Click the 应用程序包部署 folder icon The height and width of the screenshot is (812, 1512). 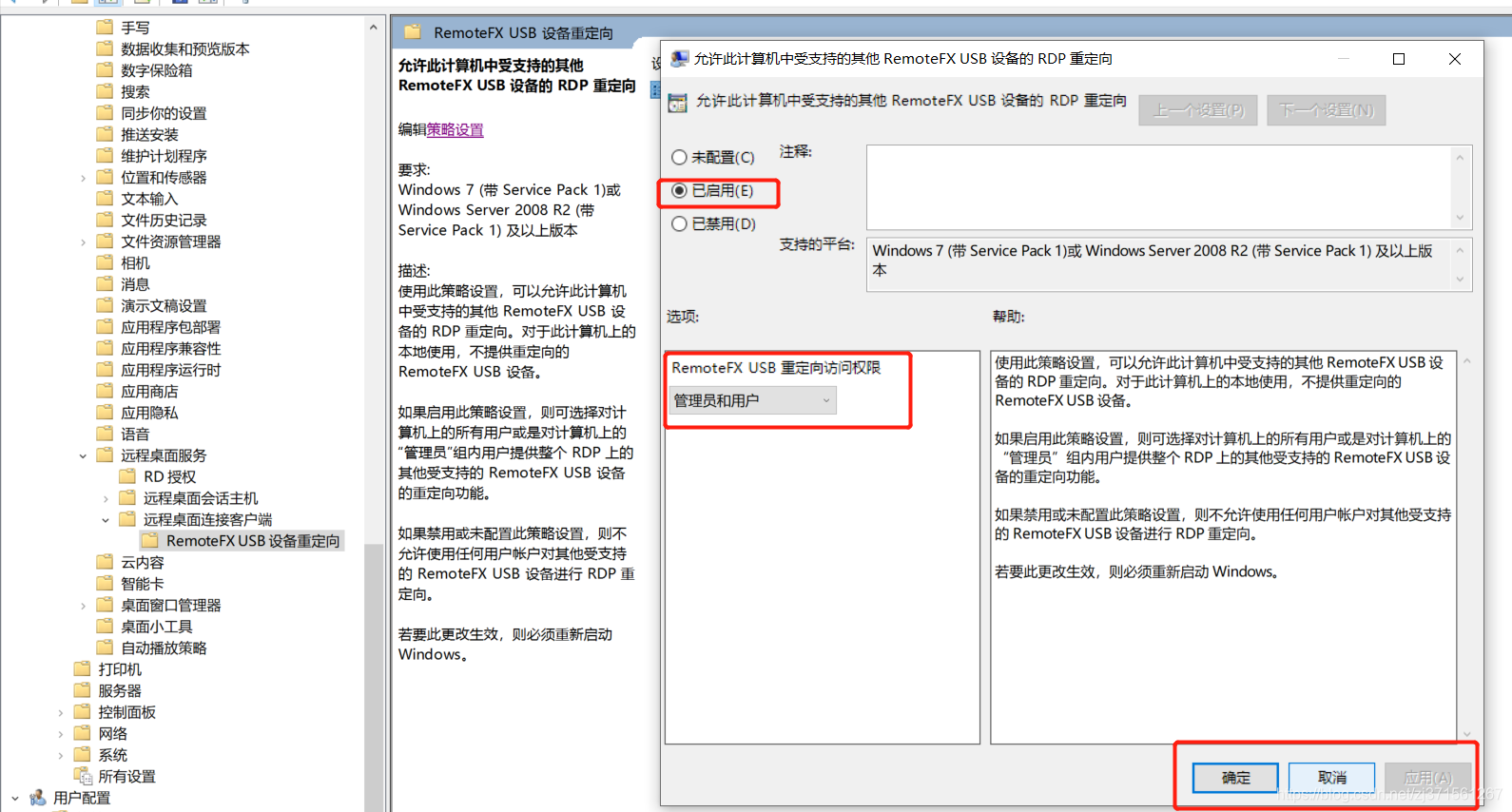click(105, 326)
